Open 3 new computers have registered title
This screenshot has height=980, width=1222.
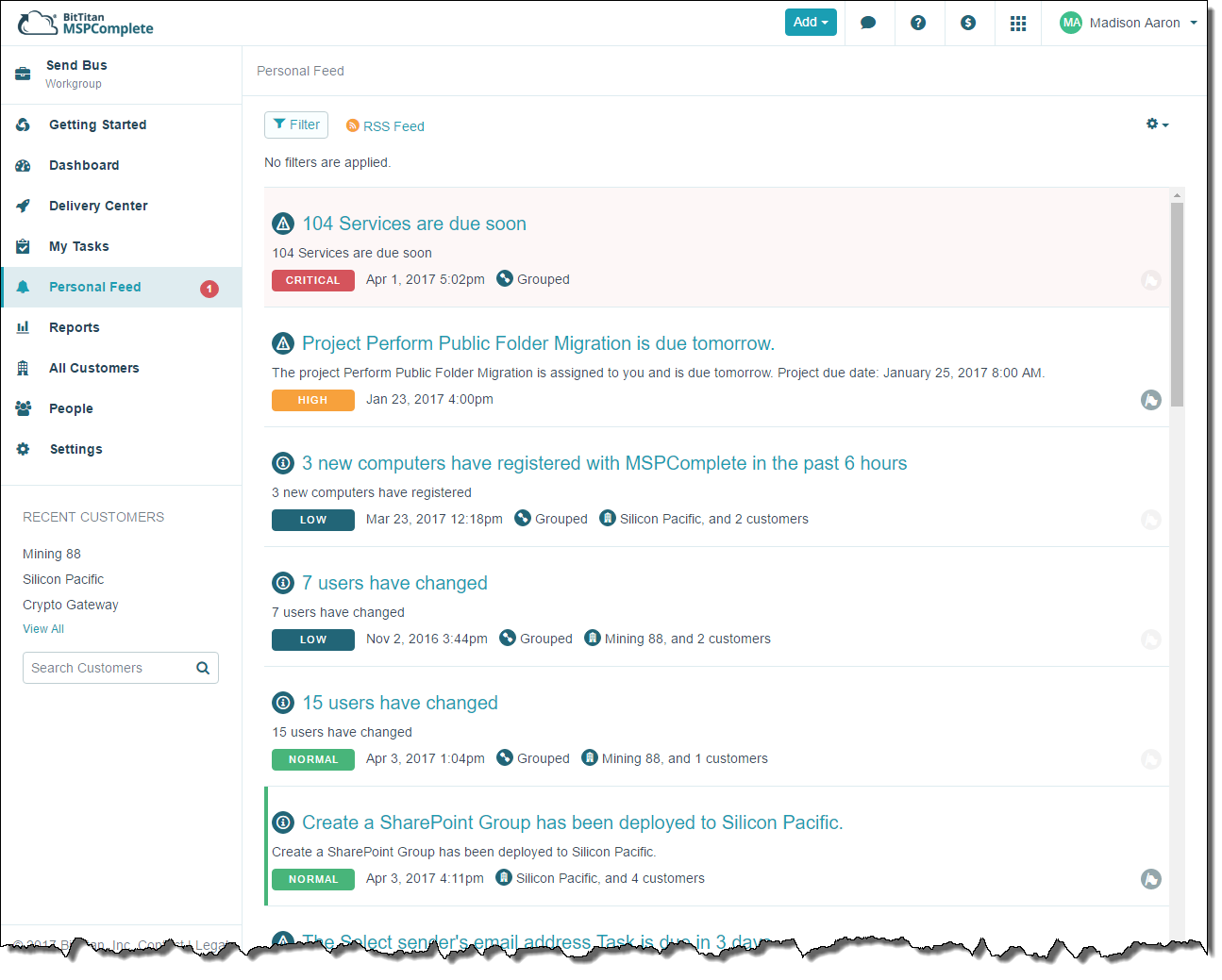pos(604,463)
